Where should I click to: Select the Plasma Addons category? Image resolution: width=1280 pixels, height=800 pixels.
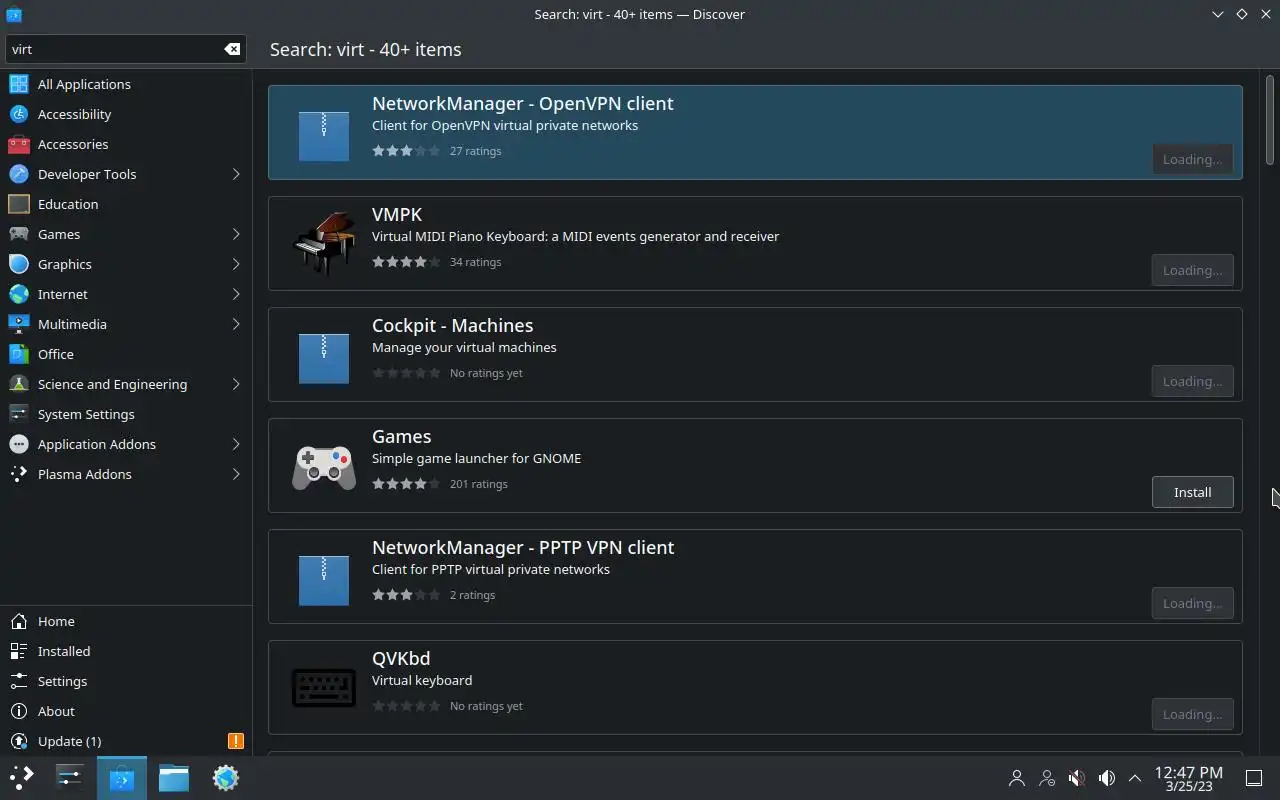pyautogui.click(x=126, y=474)
